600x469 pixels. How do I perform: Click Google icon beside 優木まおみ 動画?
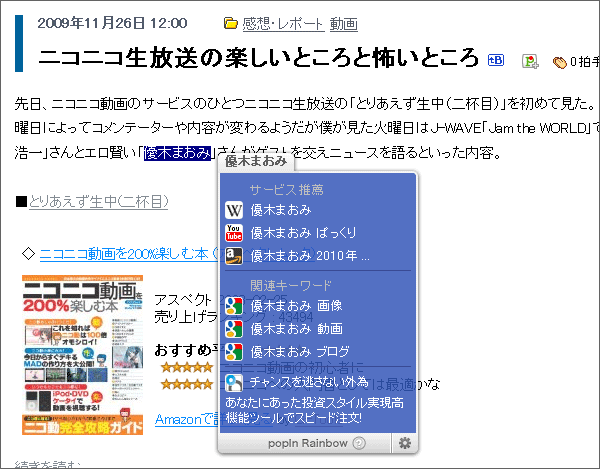pos(234,329)
